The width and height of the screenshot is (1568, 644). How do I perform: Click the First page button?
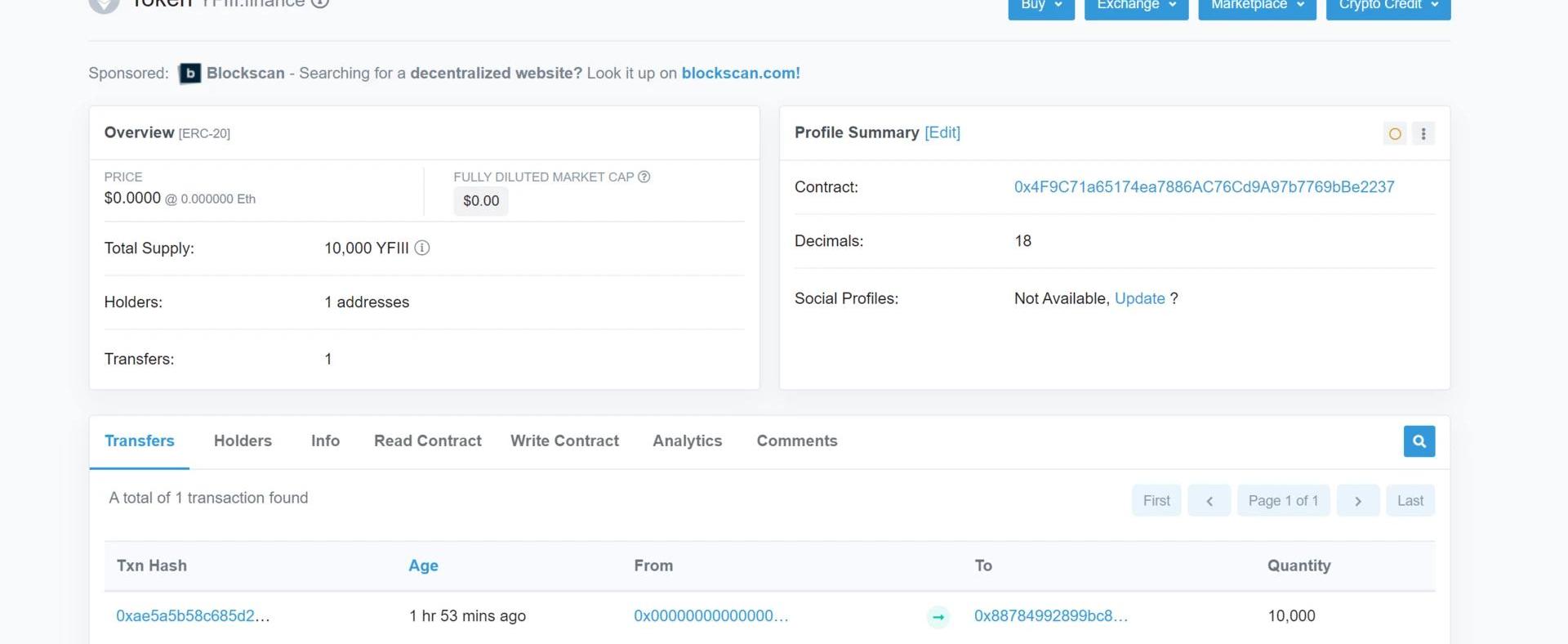click(1156, 500)
